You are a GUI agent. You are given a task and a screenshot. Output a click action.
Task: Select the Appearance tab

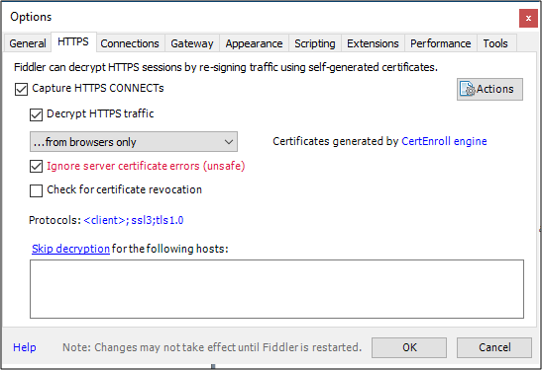pyautogui.click(x=254, y=44)
